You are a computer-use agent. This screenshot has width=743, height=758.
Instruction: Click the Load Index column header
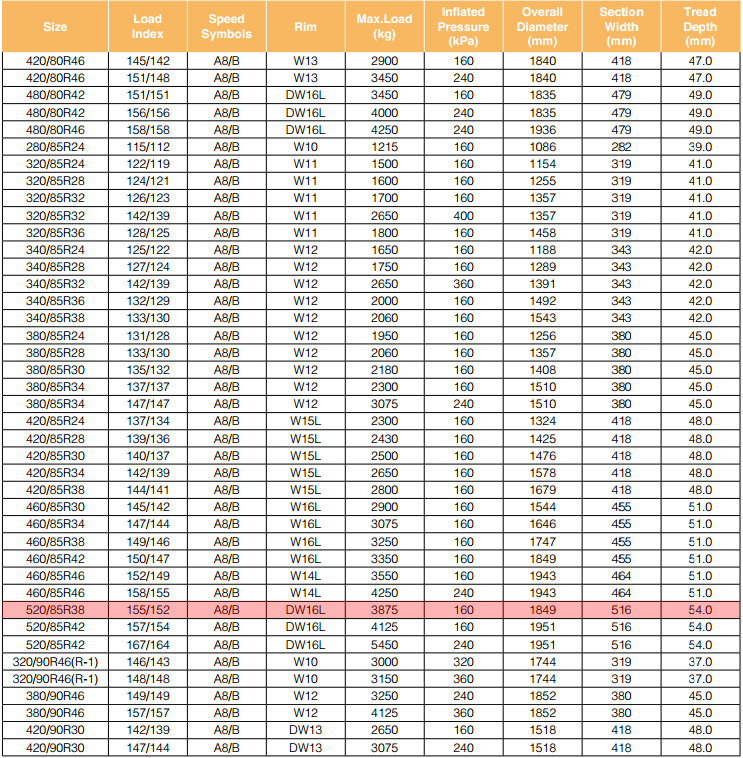[147, 26]
